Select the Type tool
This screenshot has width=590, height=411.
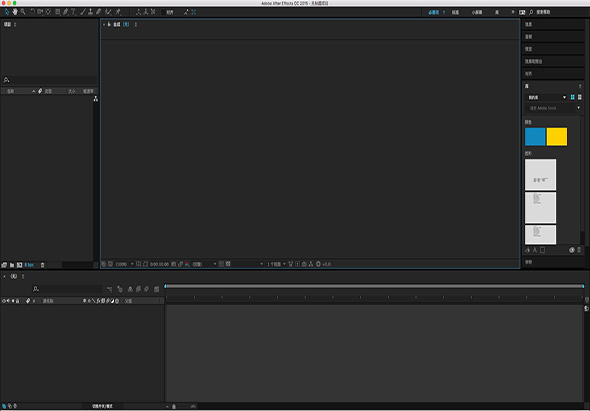click(x=73, y=12)
